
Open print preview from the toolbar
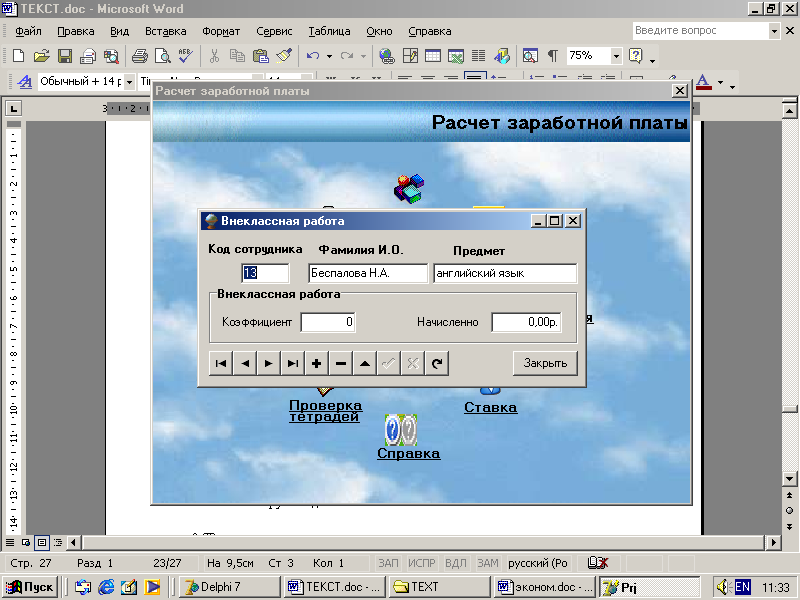pos(163,56)
